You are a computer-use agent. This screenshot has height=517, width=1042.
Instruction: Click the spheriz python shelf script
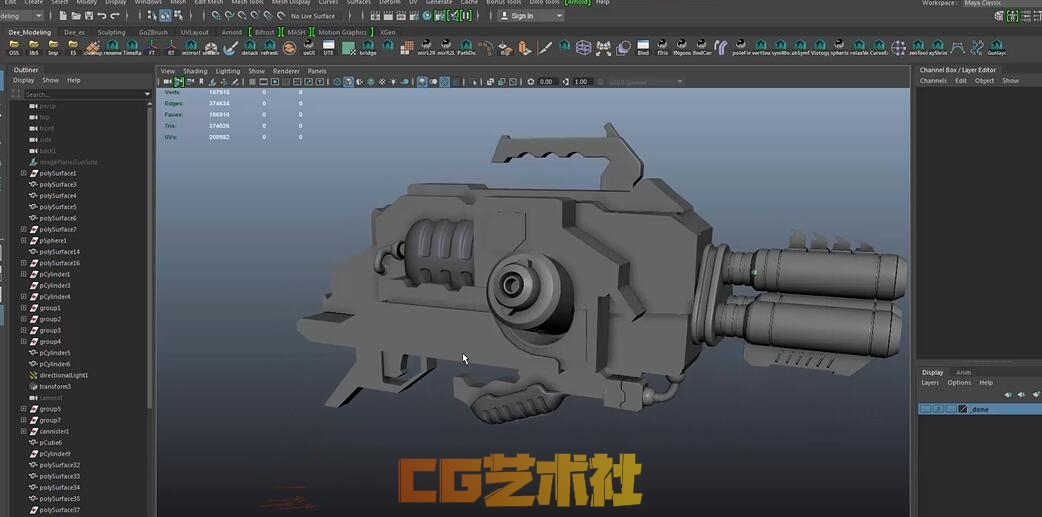(x=839, y=47)
